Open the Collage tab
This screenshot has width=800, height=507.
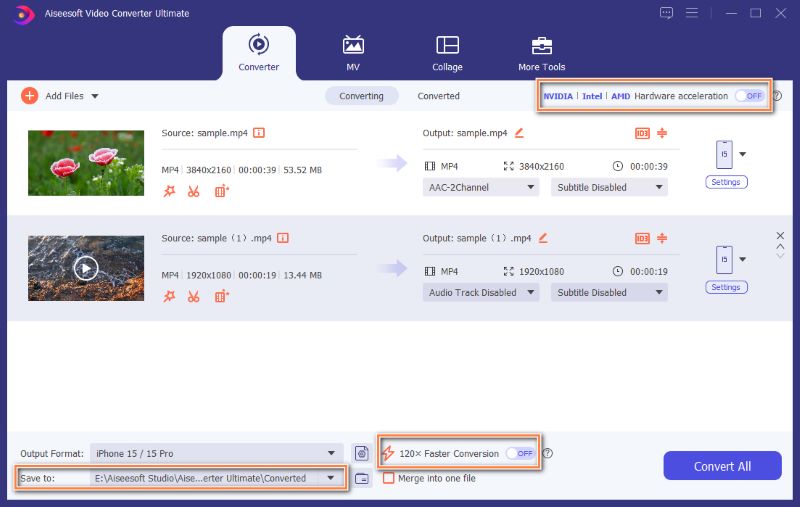tap(447, 53)
